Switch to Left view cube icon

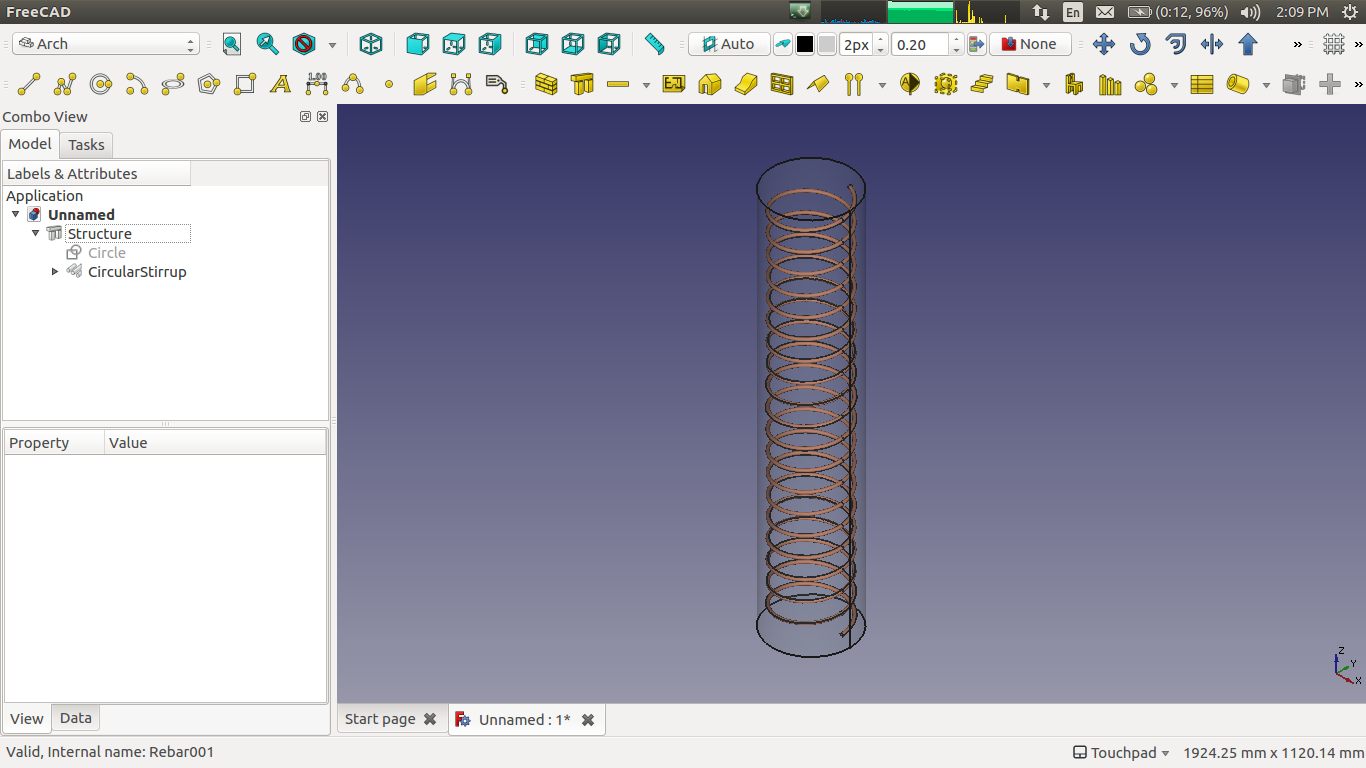[609, 44]
